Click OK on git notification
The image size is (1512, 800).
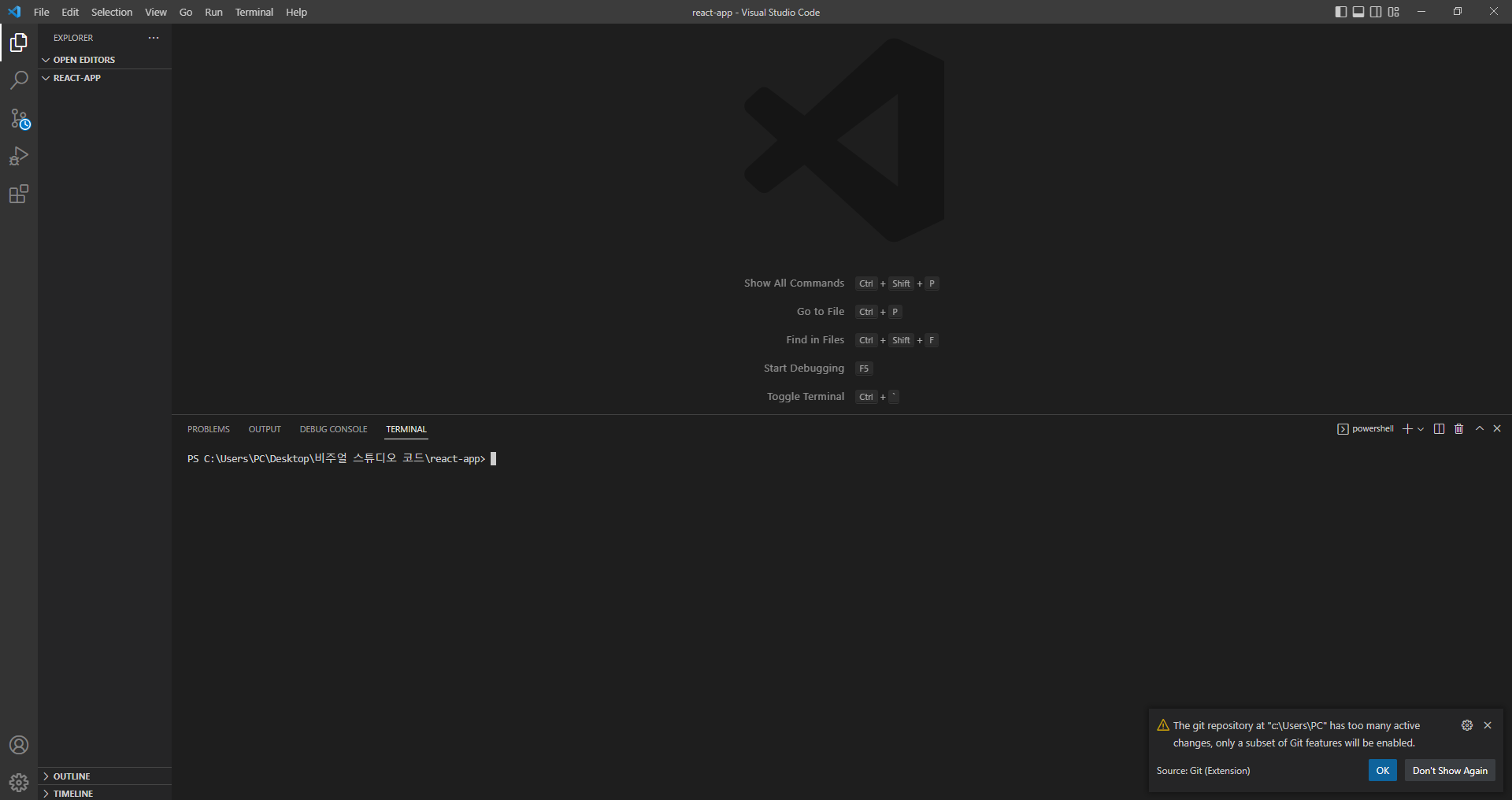[1383, 770]
